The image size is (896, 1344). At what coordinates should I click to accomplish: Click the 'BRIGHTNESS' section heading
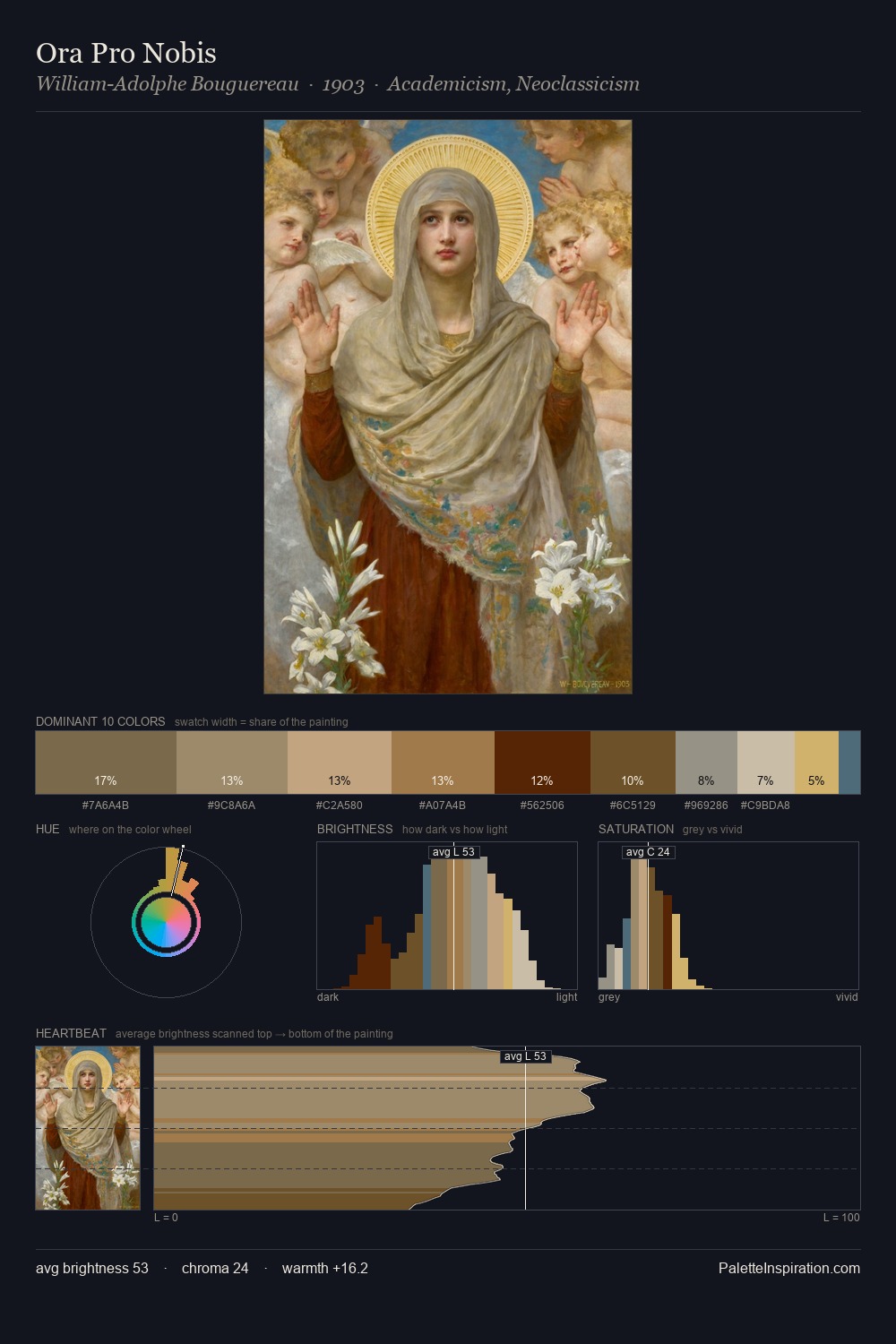355,829
